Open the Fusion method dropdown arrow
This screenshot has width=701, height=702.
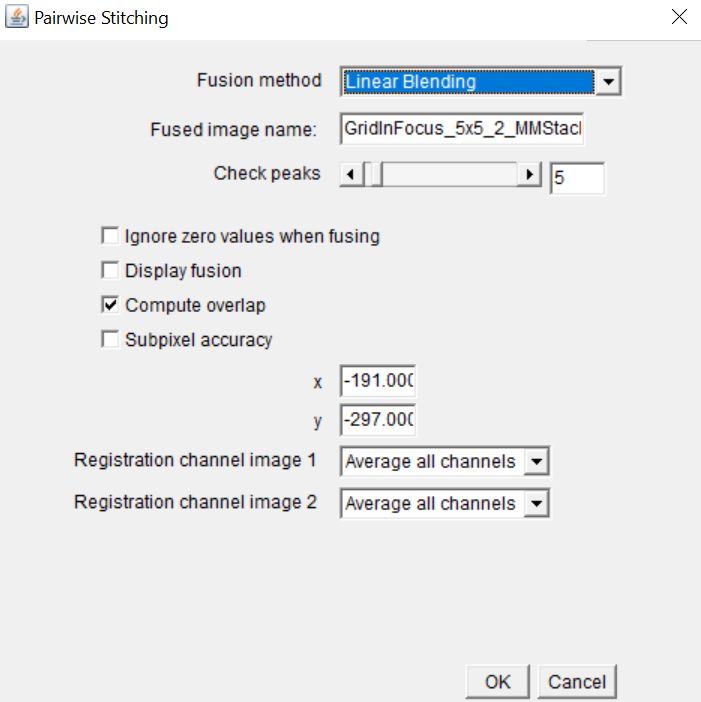[609, 81]
